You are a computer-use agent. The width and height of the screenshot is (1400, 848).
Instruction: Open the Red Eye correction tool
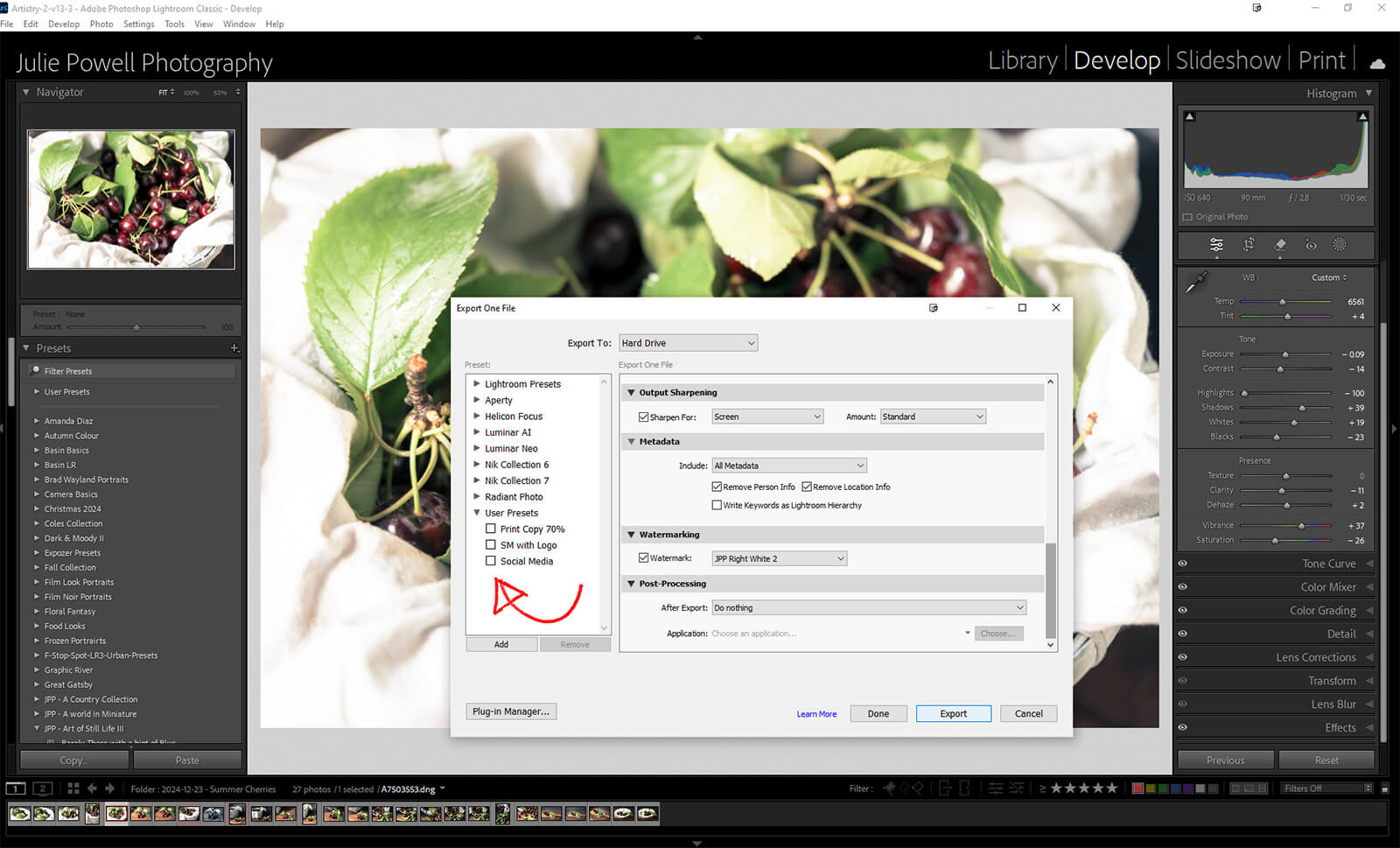pyautogui.click(x=1311, y=245)
